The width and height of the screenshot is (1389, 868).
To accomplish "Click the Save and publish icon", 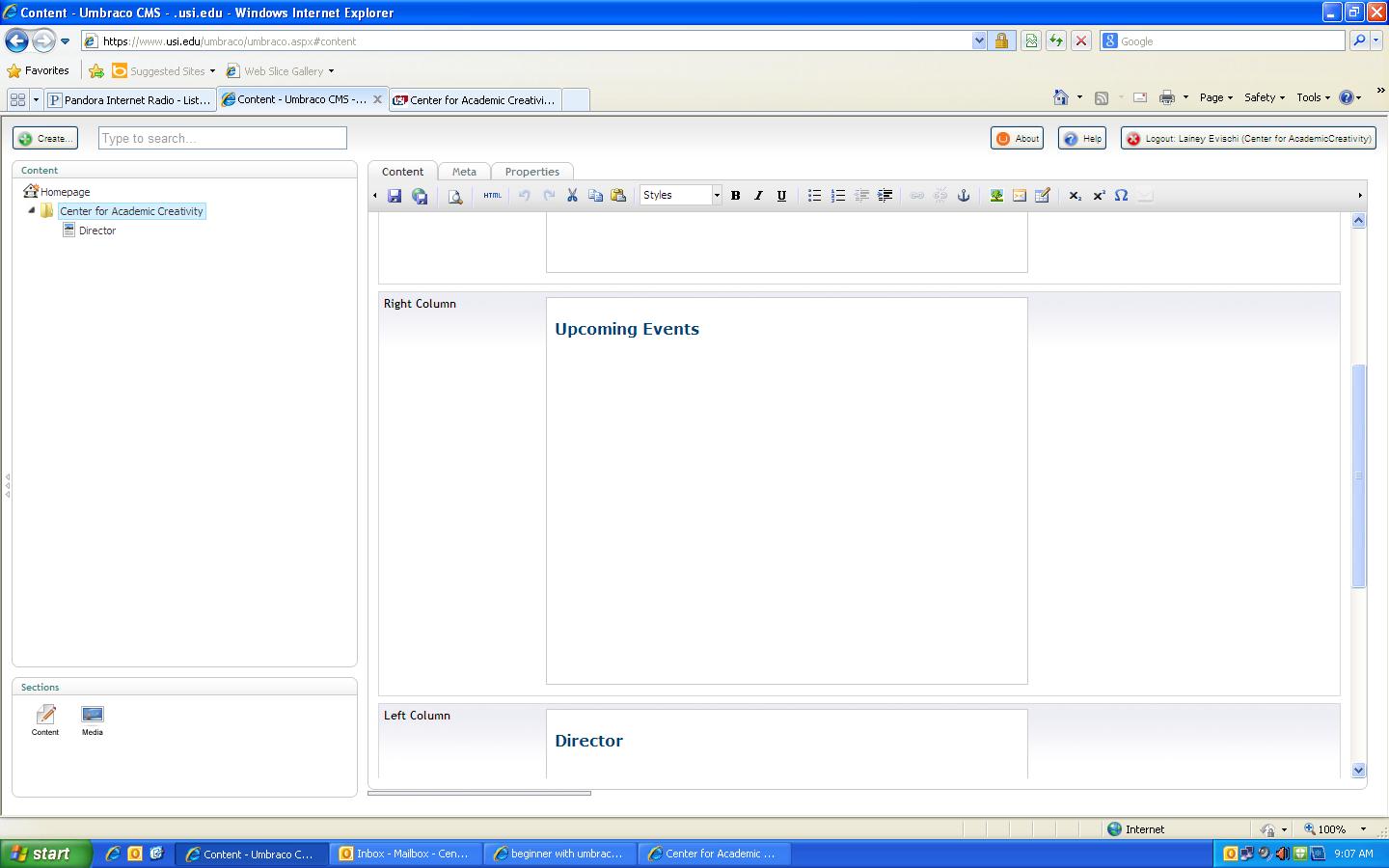I will tap(420, 196).
